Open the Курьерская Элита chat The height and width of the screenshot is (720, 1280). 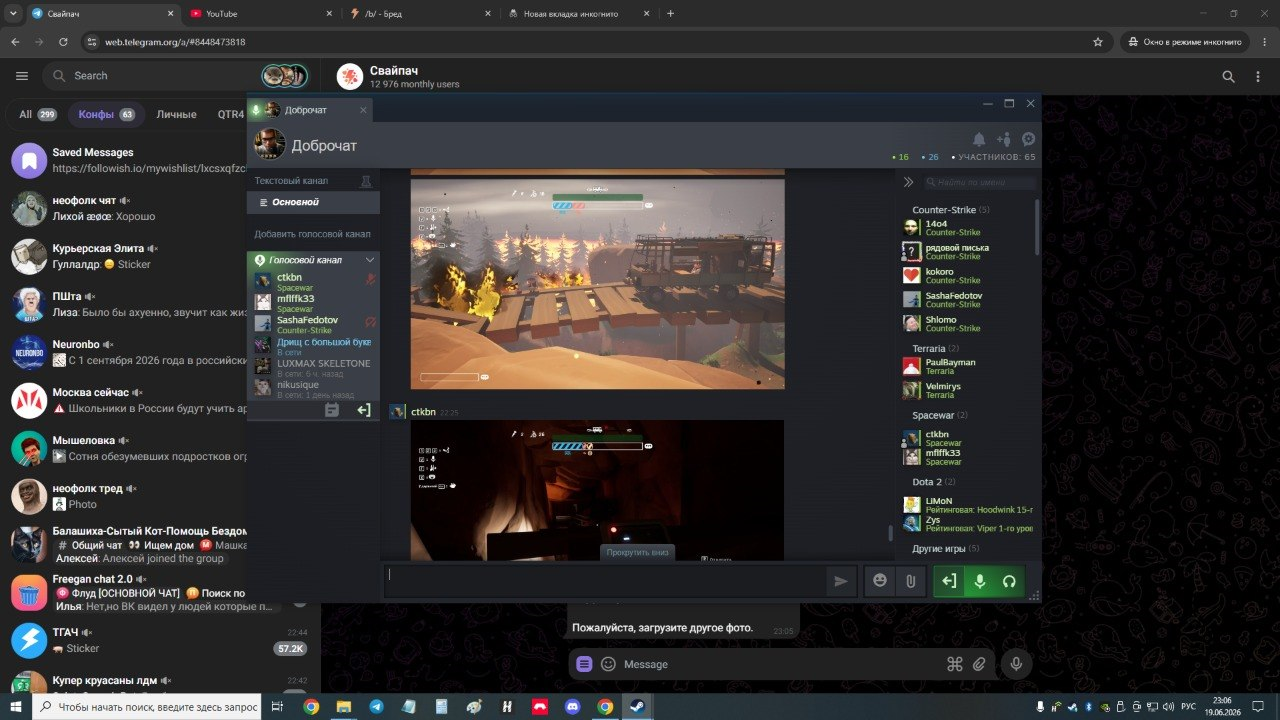(x=127, y=256)
